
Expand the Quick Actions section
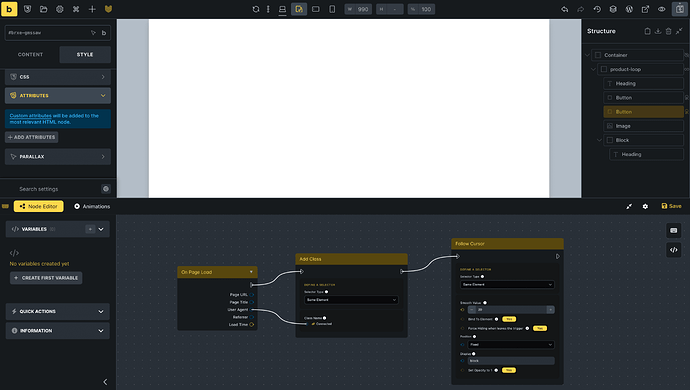click(x=58, y=311)
